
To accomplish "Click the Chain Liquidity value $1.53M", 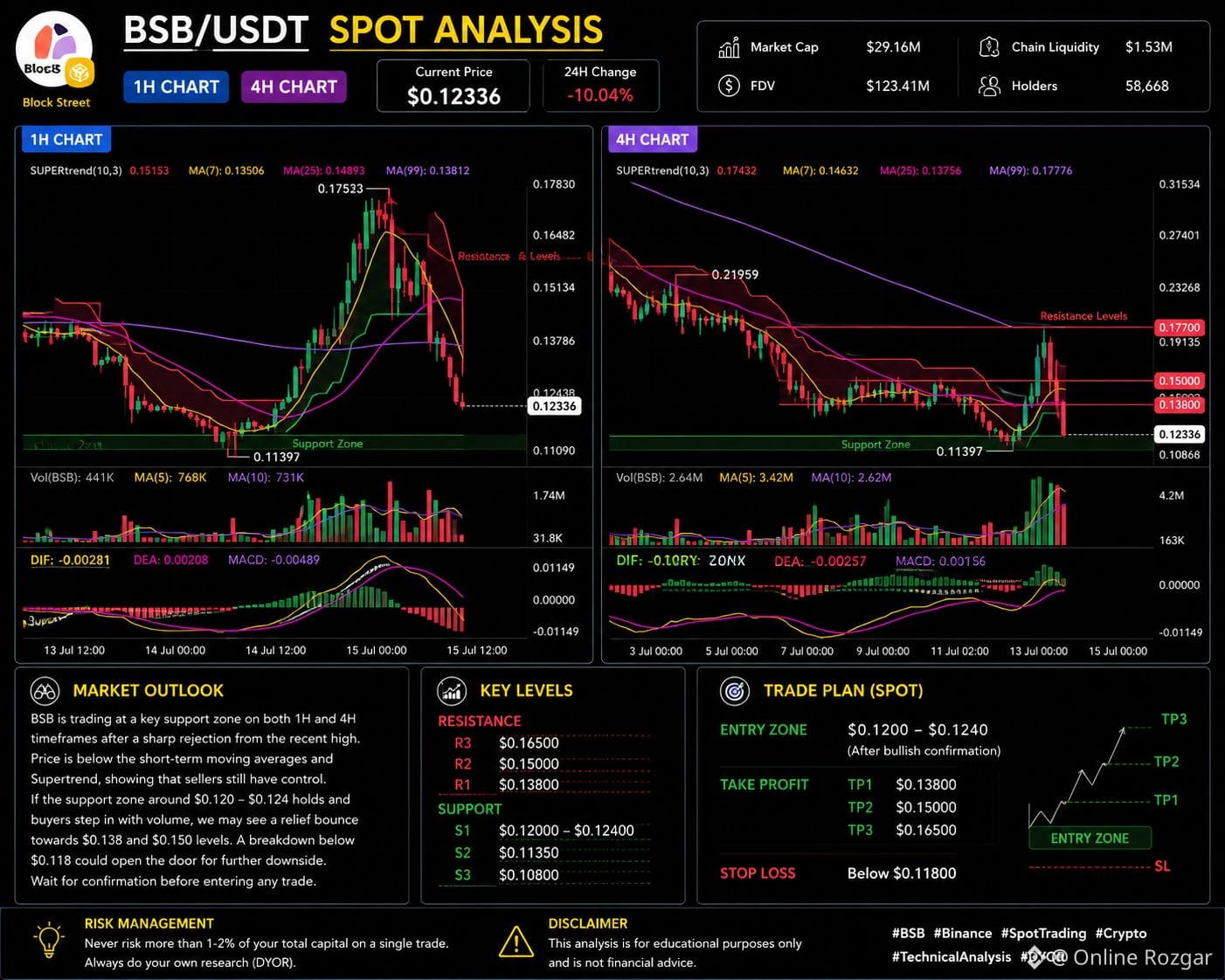I will tap(1148, 47).
